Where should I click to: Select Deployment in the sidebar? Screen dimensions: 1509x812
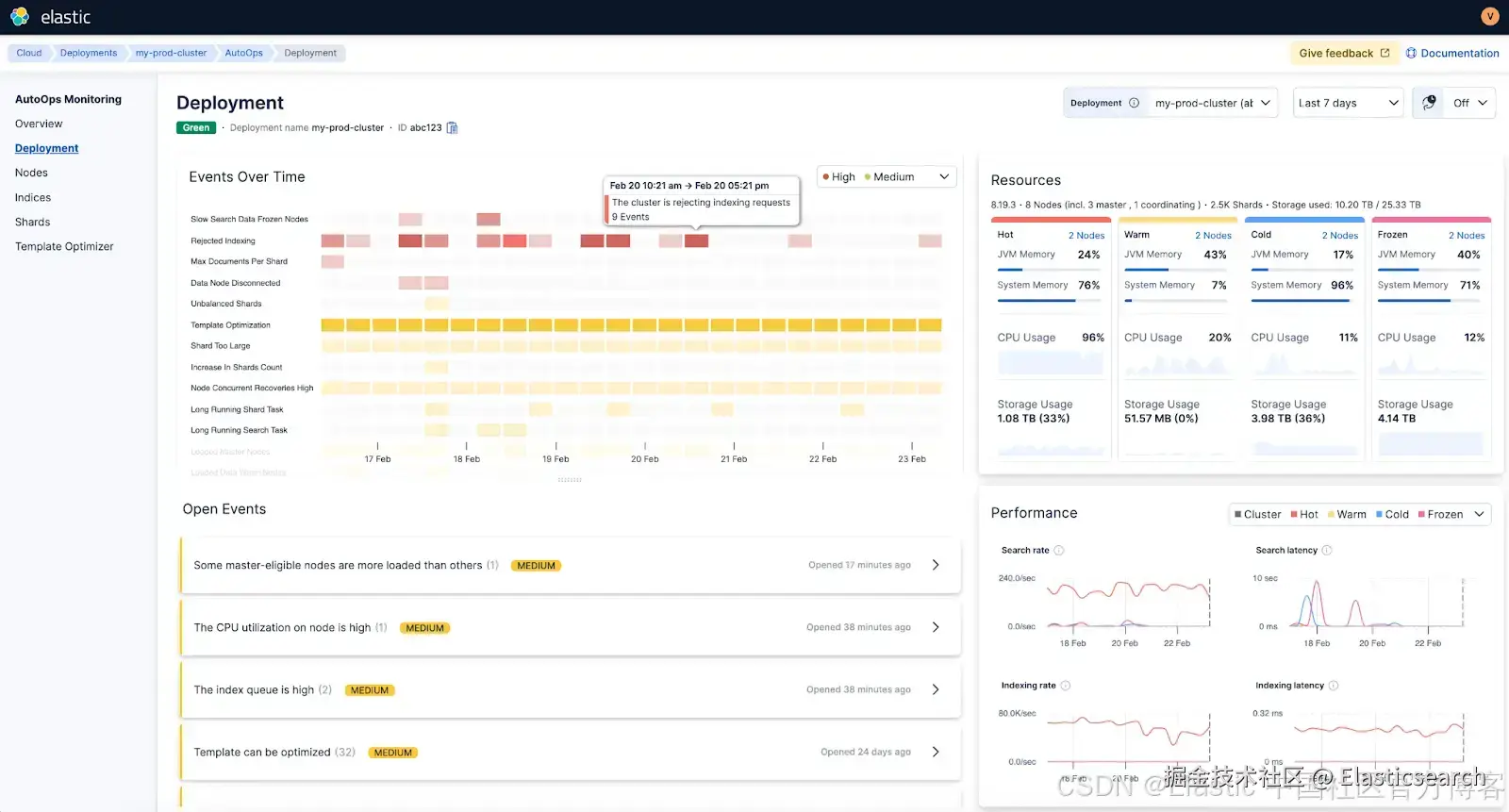[46, 148]
